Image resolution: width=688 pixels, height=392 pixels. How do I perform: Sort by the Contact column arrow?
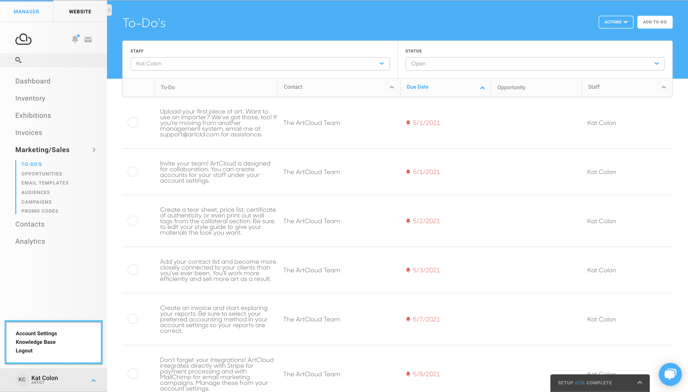(391, 87)
